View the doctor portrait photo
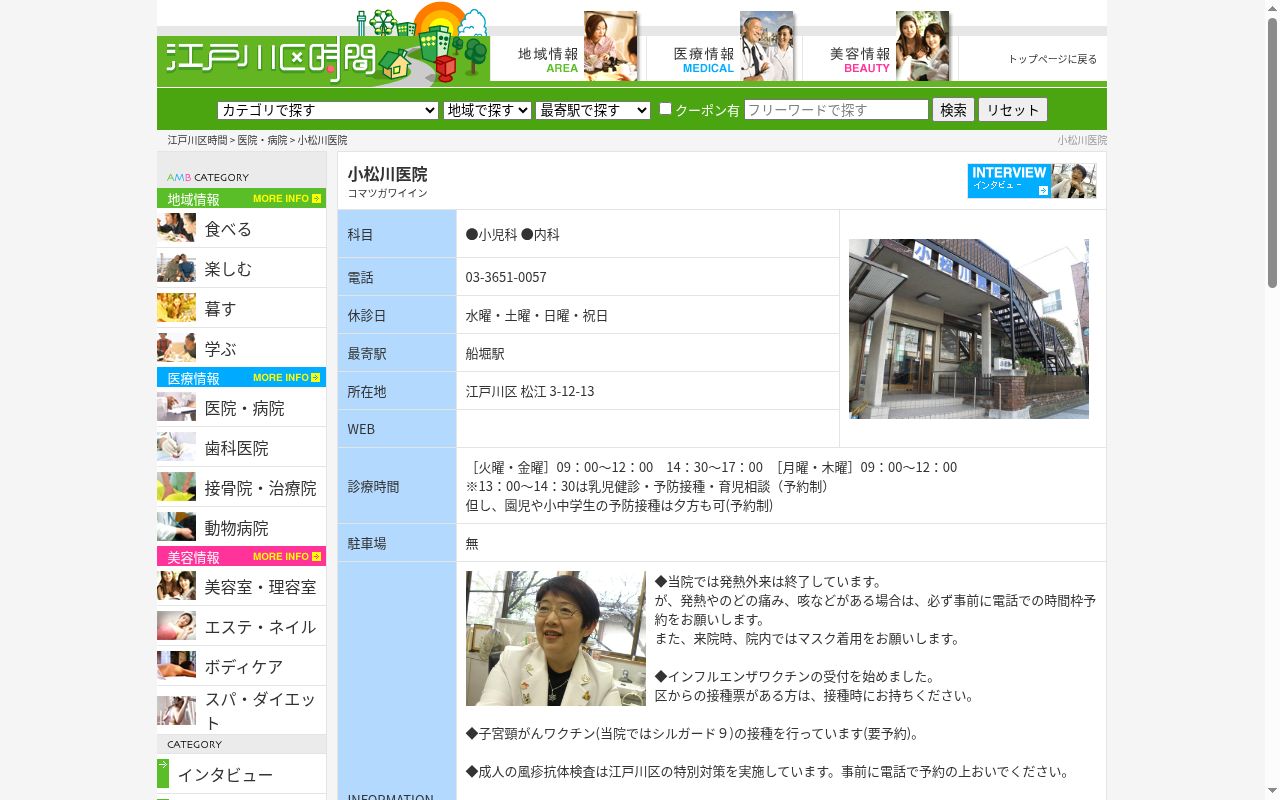The image size is (1280, 800). [556, 639]
